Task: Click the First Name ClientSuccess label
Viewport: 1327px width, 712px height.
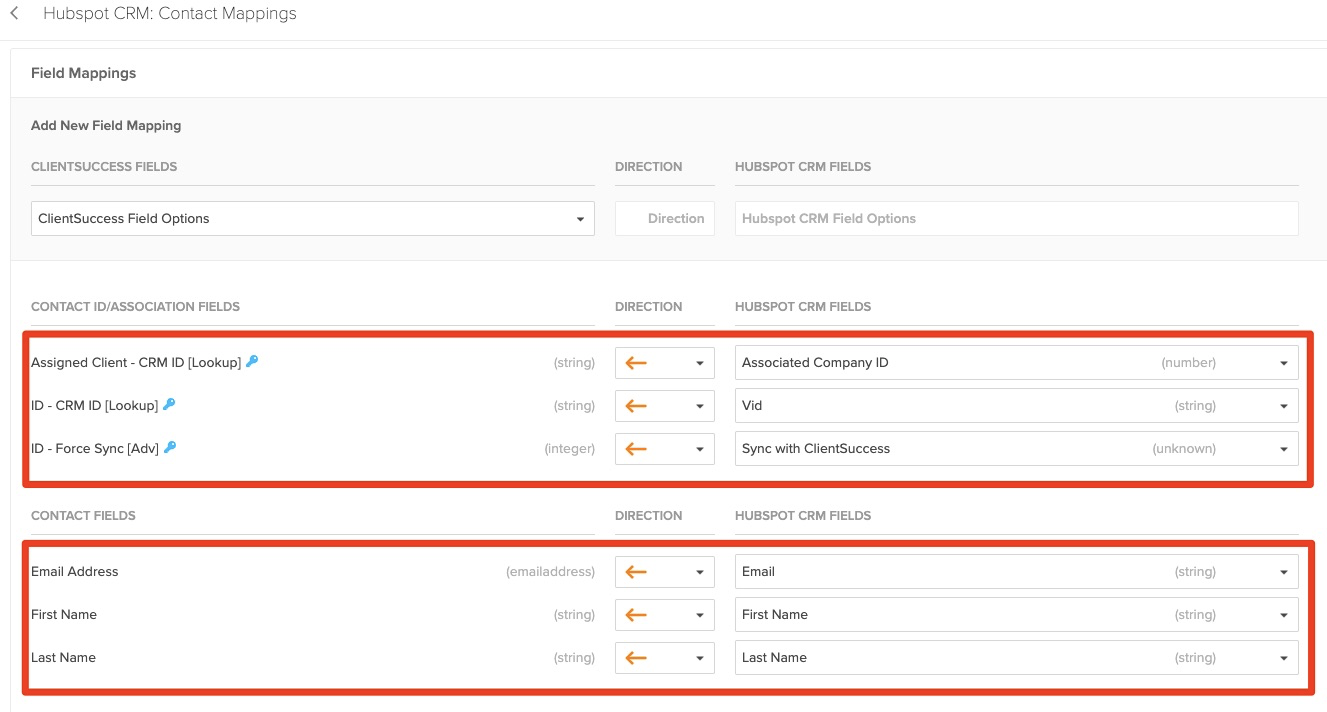Action: pos(64,615)
